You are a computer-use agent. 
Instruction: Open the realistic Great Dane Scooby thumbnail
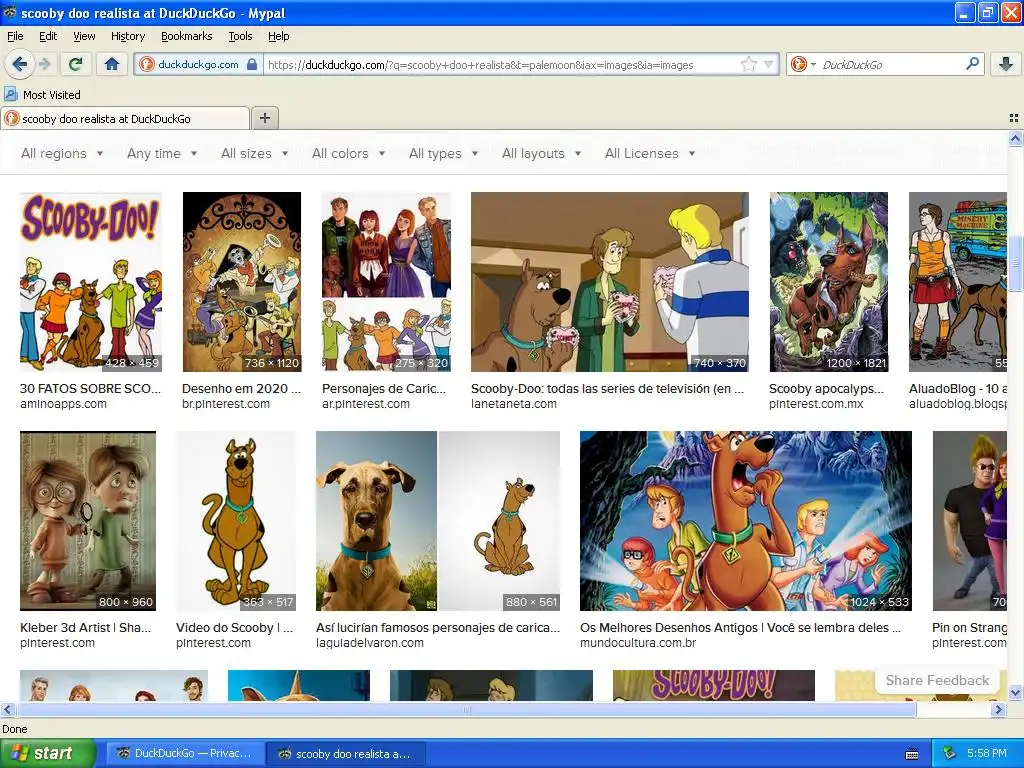(438, 520)
